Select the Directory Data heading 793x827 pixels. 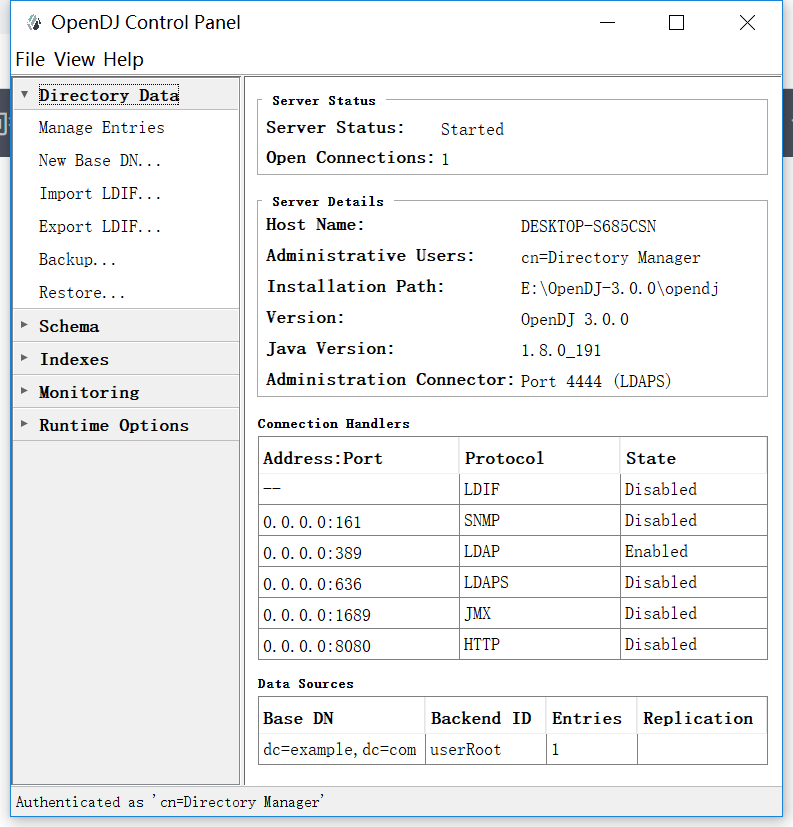[x=109, y=95]
